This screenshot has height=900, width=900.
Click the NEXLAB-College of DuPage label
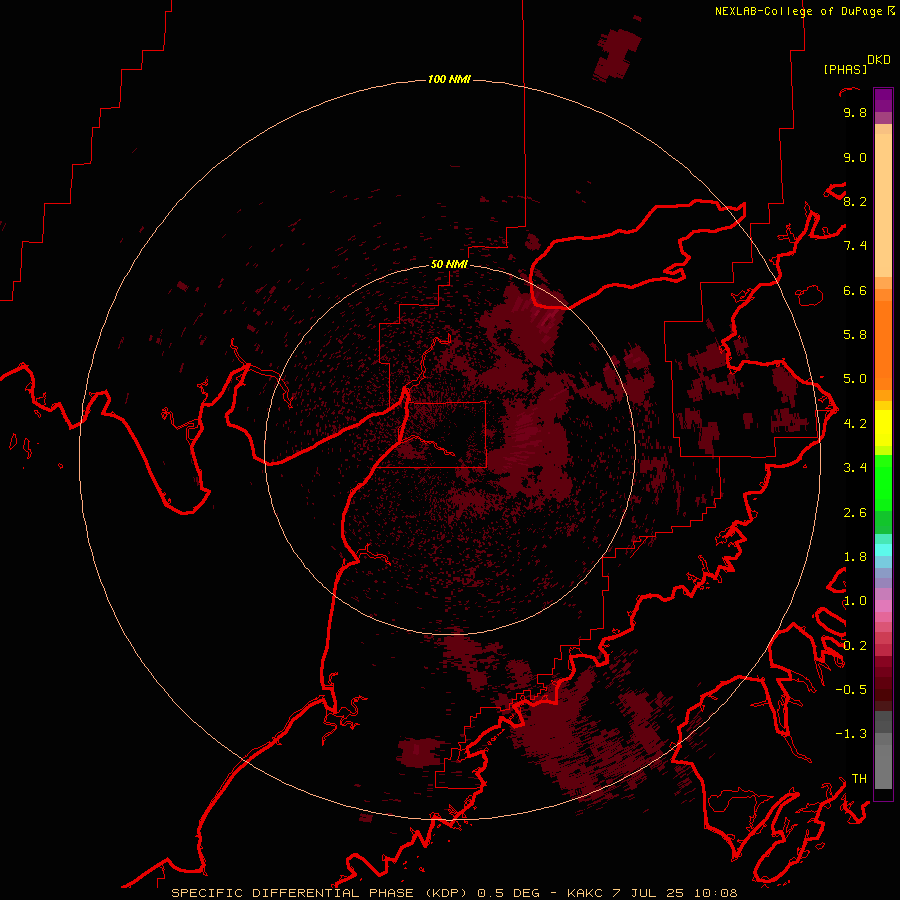click(x=800, y=11)
